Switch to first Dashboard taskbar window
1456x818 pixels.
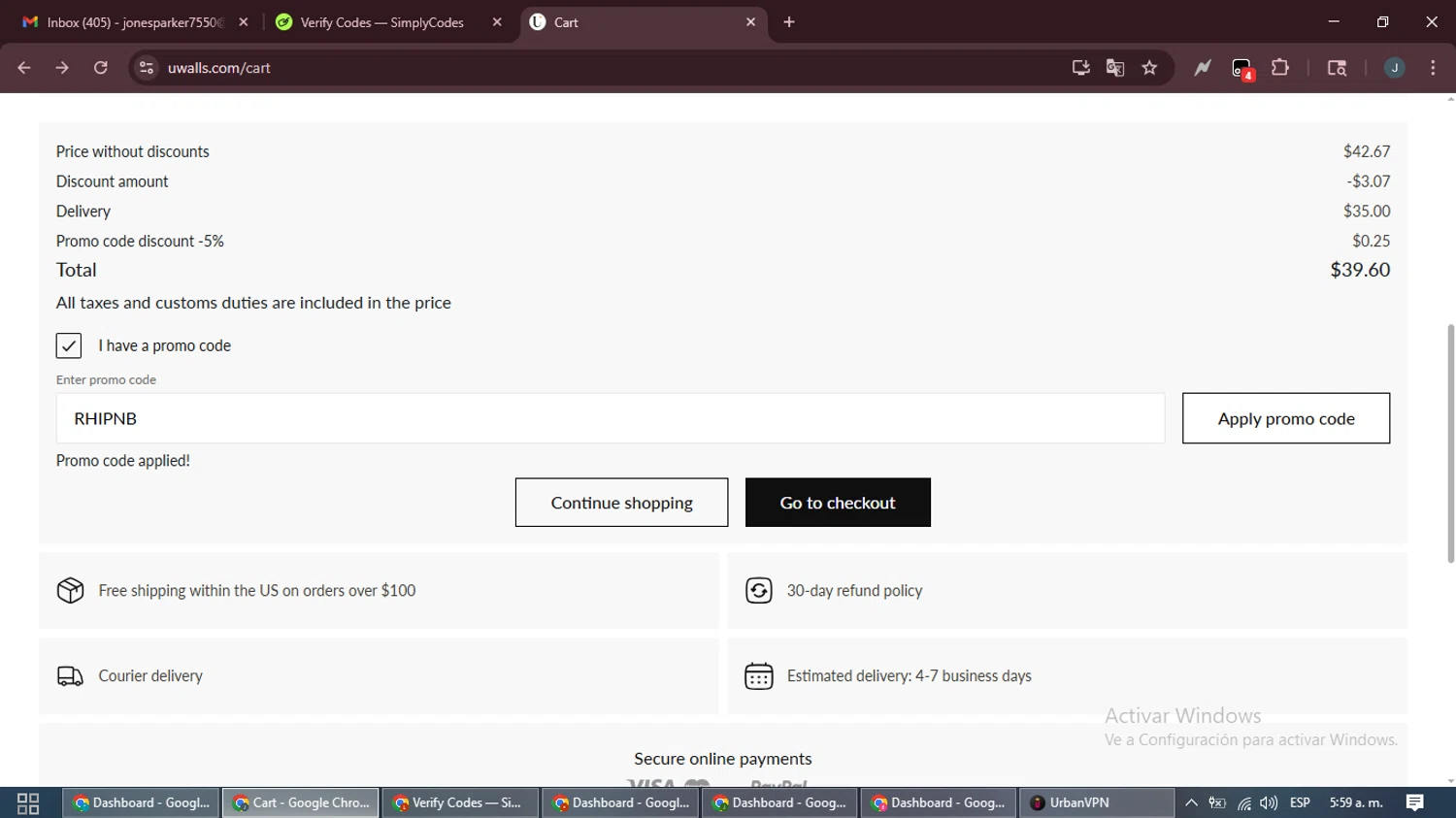tap(142, 803)
